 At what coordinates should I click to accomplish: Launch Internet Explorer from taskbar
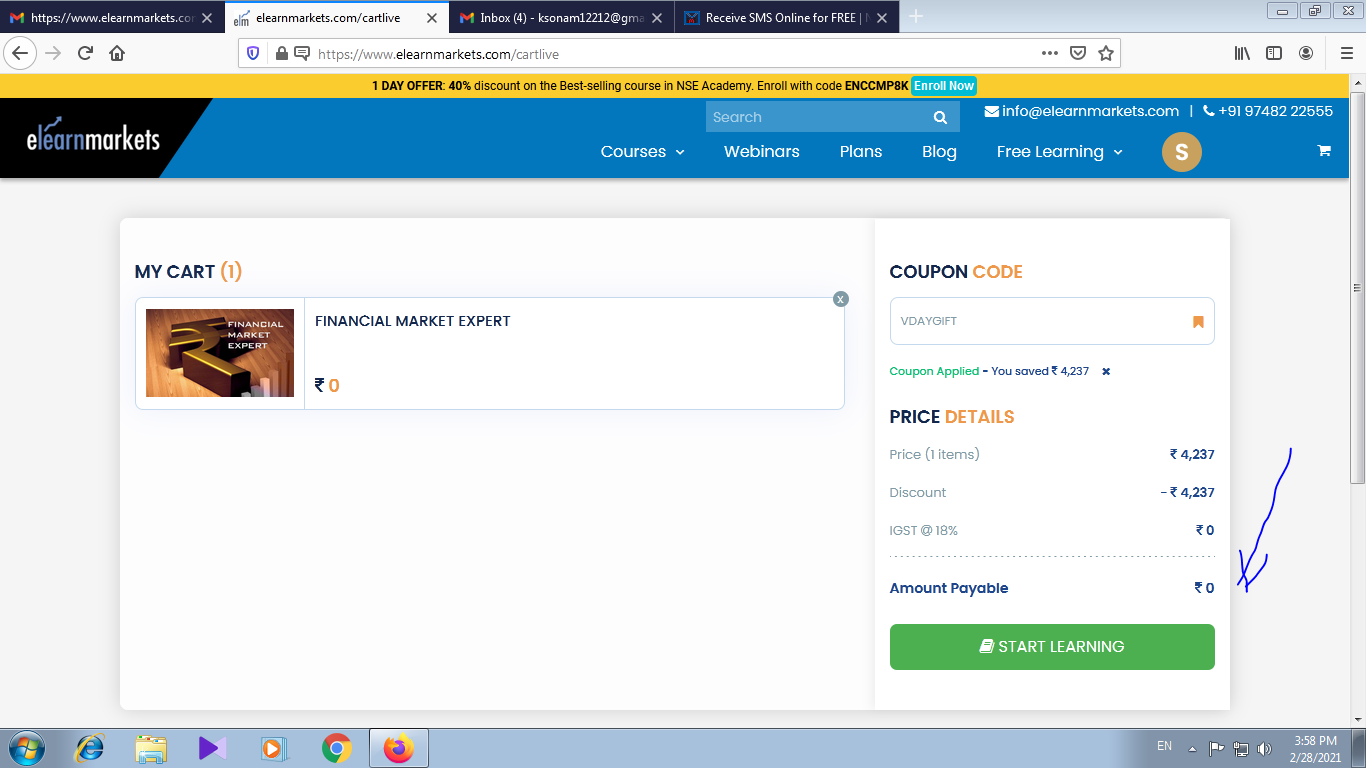90,748
